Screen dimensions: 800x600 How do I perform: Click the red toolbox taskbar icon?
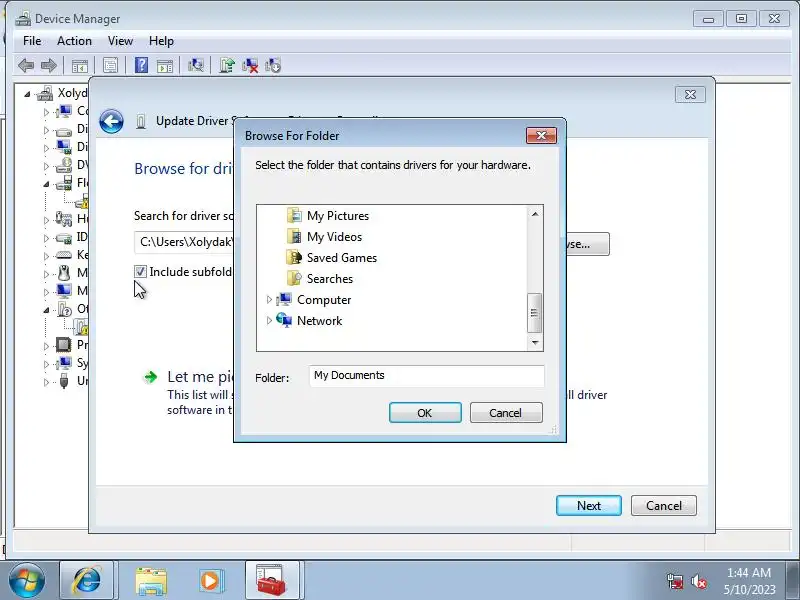click(271, 580)
